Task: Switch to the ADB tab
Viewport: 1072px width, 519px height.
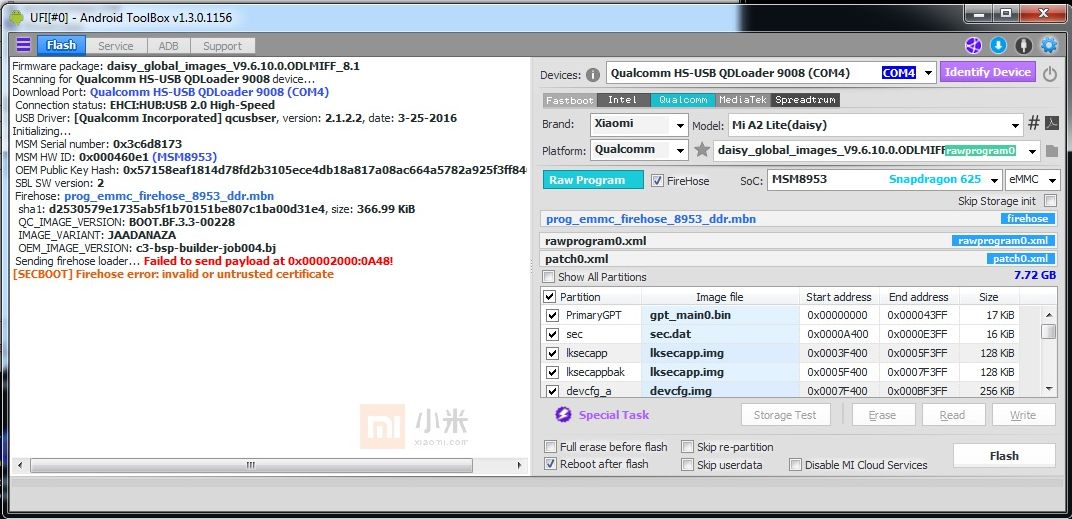Action: coord(168,46)
